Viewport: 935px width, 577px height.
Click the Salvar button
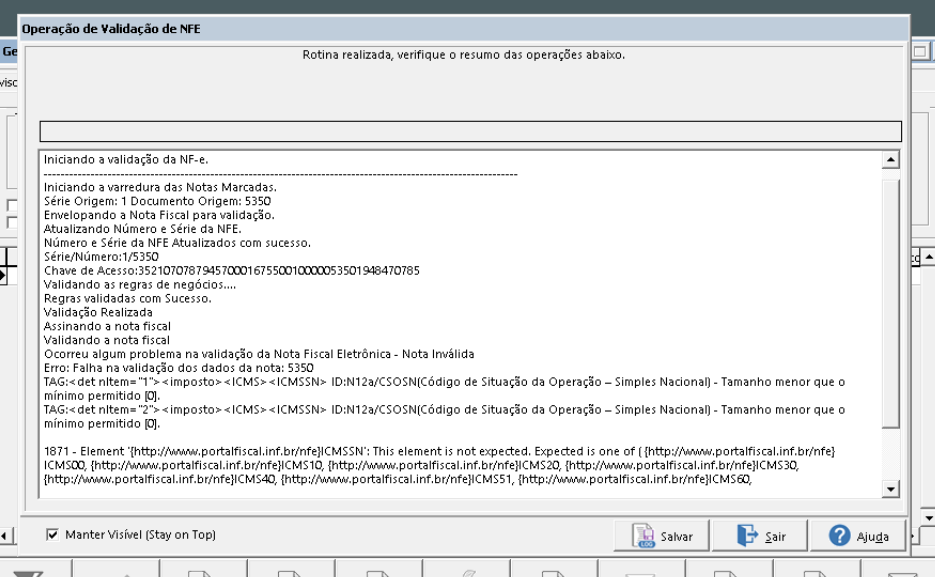(x=661, y=535)
